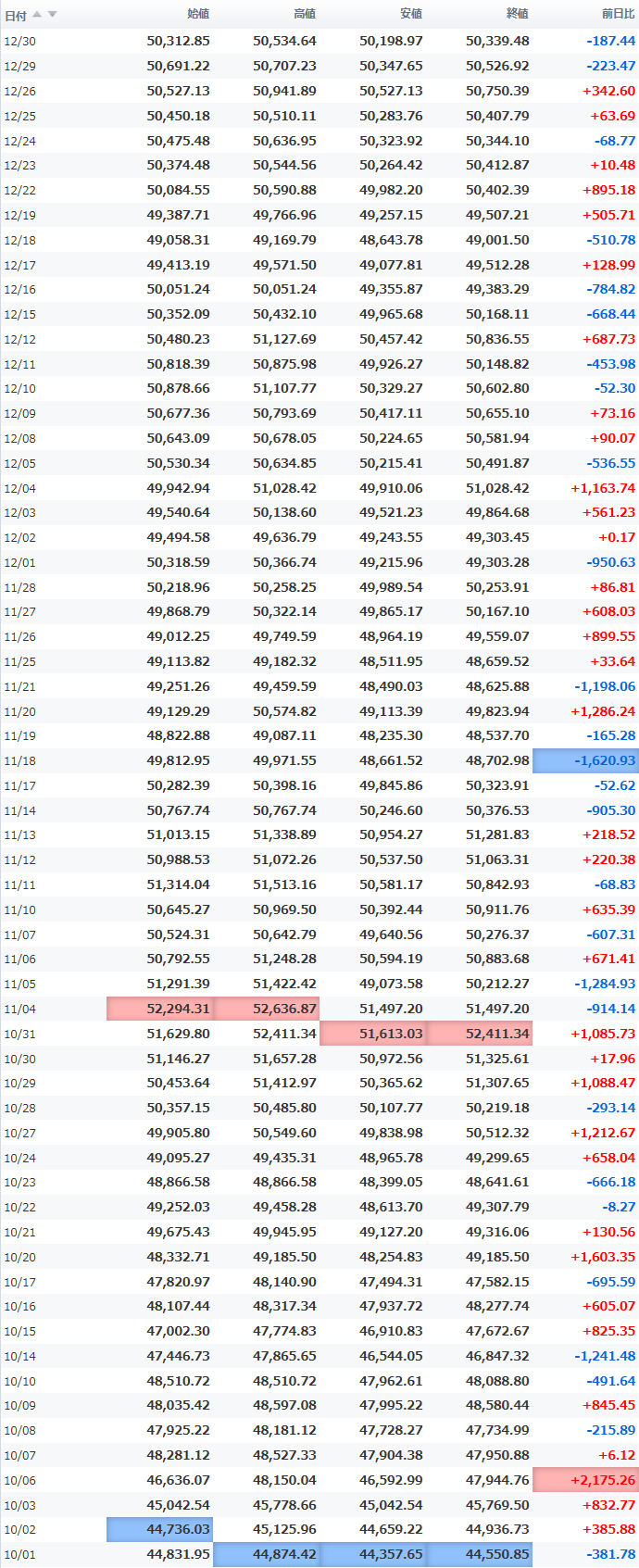639x1568 pixels.
Task: Select the 12/09 date cell
Action: pos(20,414)
